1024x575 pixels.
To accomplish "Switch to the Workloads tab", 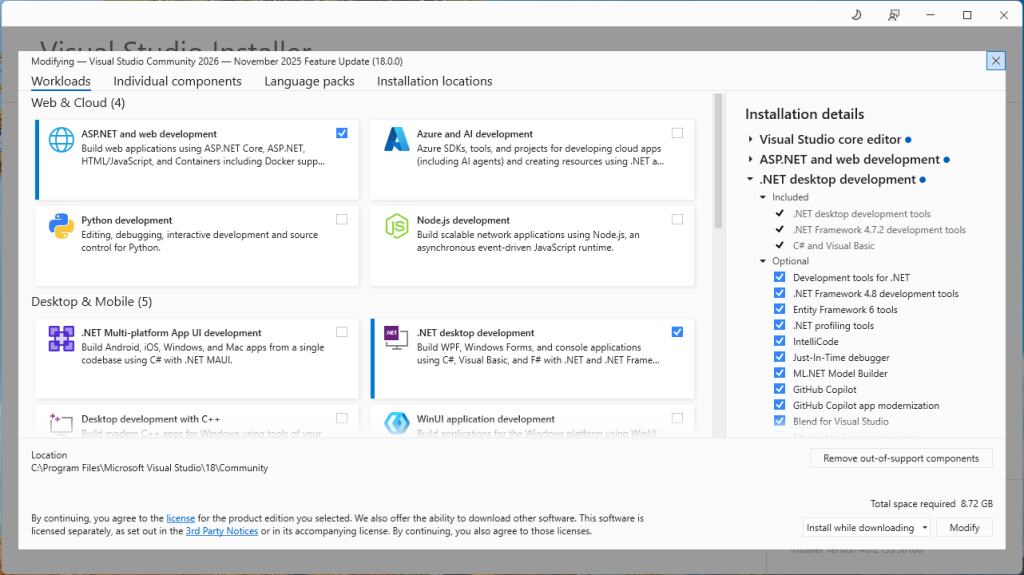I will pos(61,81).
